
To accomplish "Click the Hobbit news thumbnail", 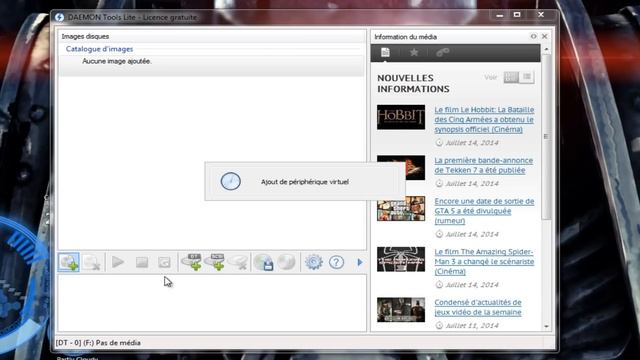I will (x=401, y=117).
